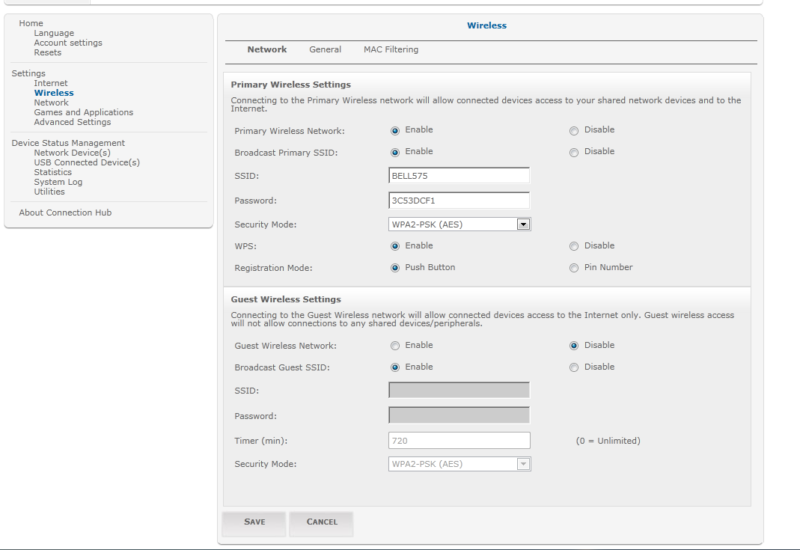Screen dimensions: 800x550
Task: Disable WPS radio option
Action: (x=574, y=246)
